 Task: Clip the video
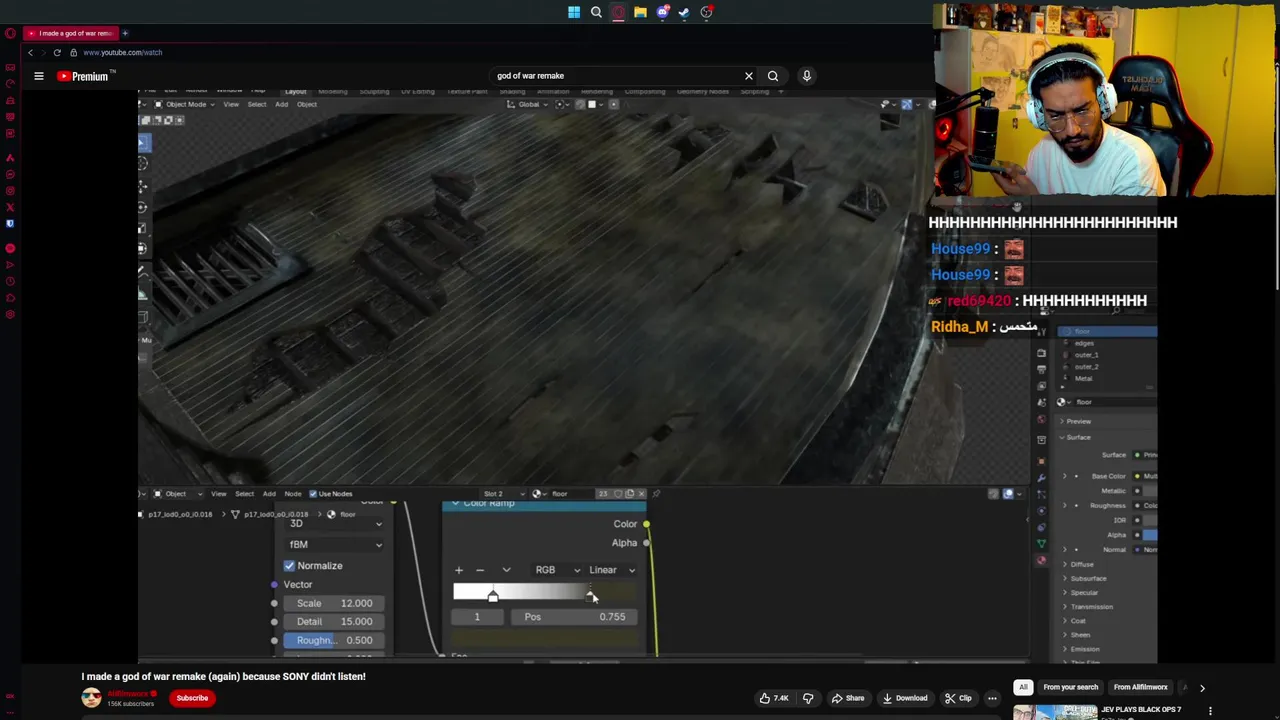pos(958,698)
